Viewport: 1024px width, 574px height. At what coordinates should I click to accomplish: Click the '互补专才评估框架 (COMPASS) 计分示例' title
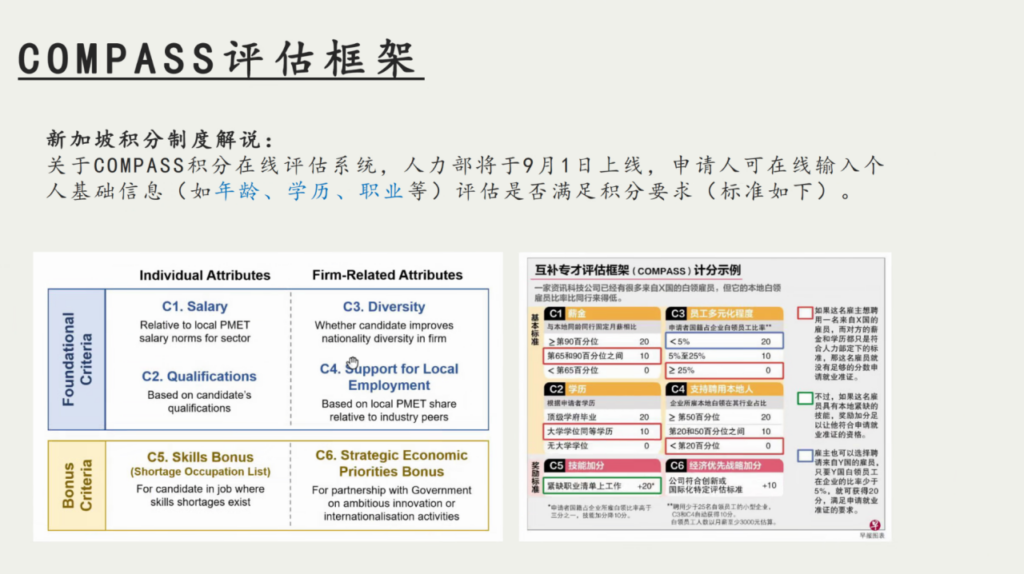click(637, 270)
